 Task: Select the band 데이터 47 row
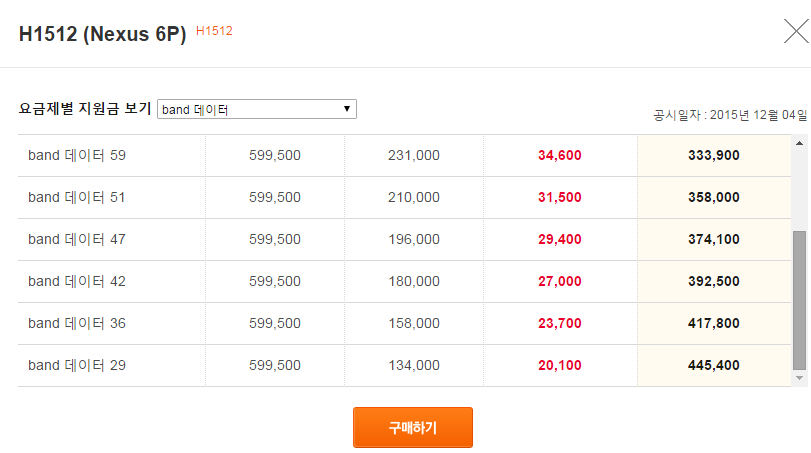coord(77,239)
